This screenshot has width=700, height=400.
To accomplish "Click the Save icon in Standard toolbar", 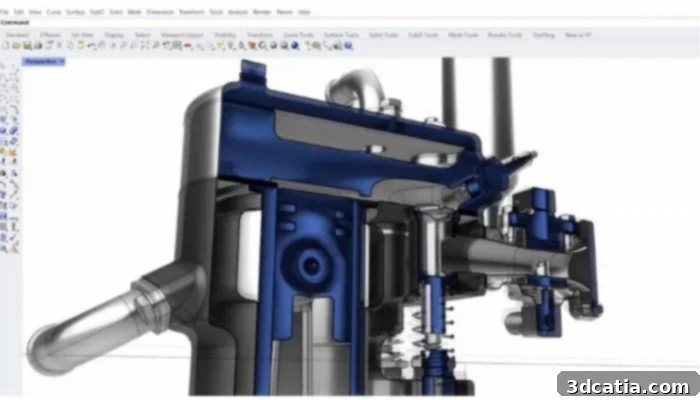I will tap(27, 46).
